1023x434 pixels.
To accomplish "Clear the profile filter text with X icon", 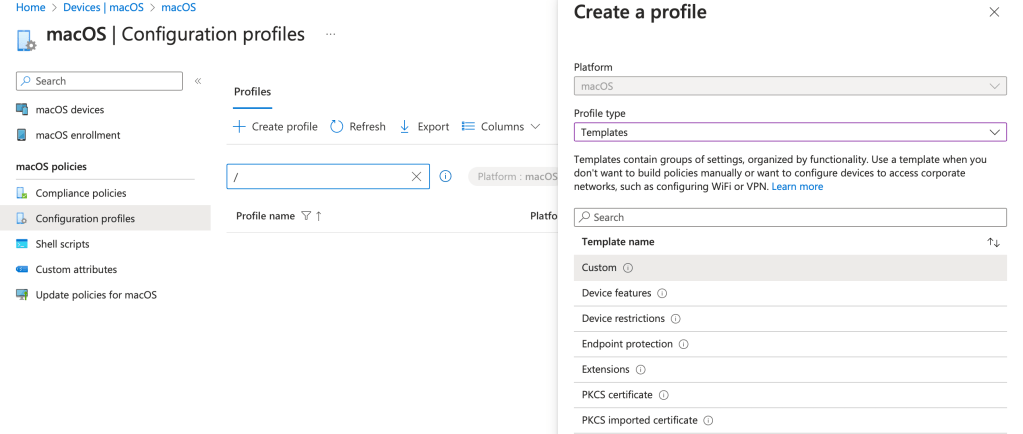I will coord(417,177).
